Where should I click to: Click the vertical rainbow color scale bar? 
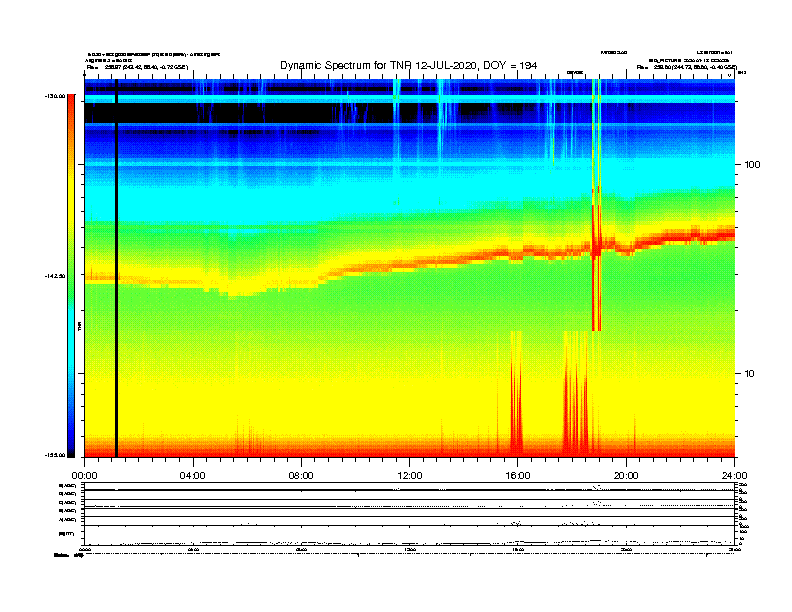71,276
